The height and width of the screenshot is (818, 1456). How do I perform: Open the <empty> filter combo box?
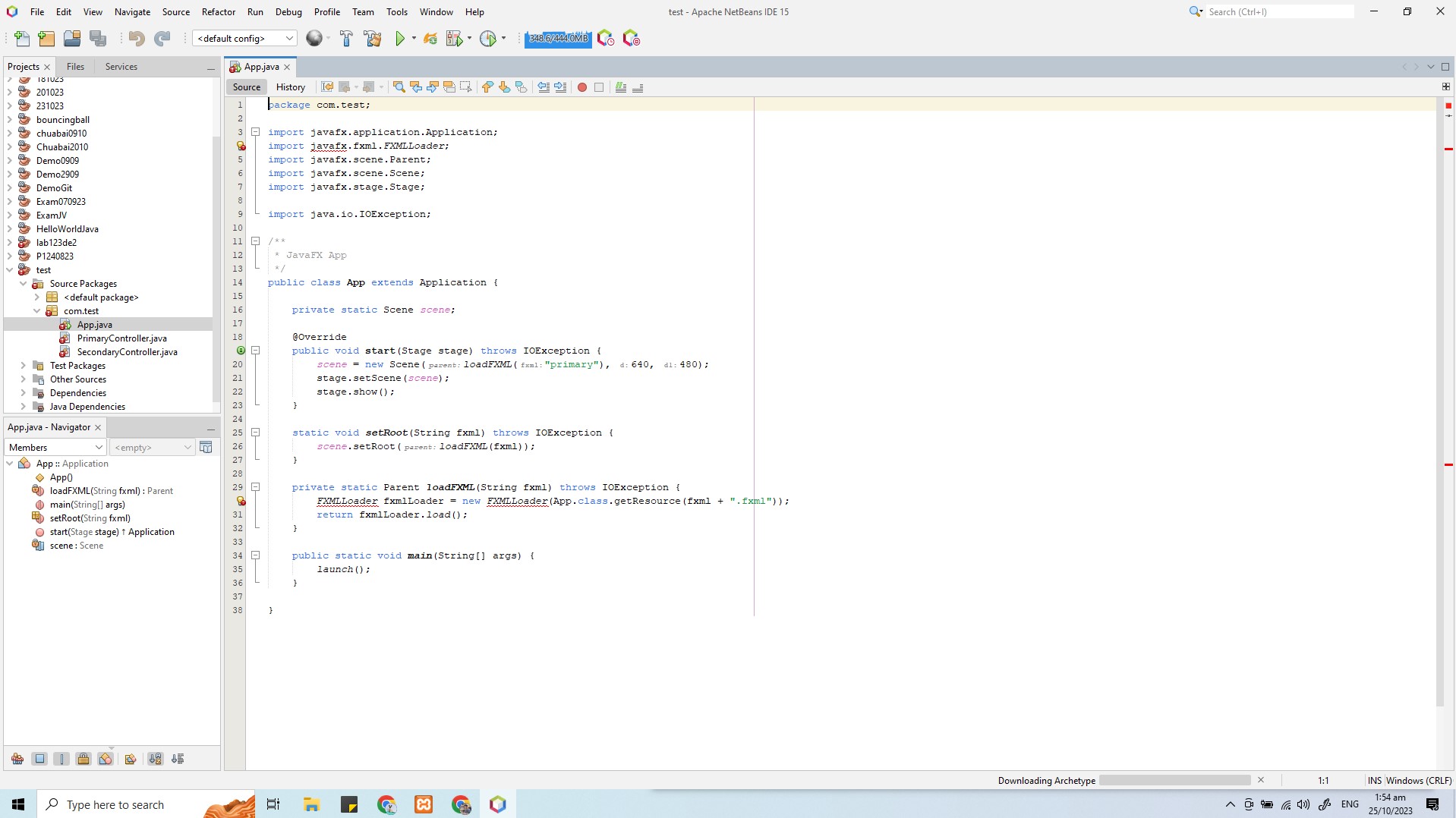pyautogui.click(x=153, y=448)
